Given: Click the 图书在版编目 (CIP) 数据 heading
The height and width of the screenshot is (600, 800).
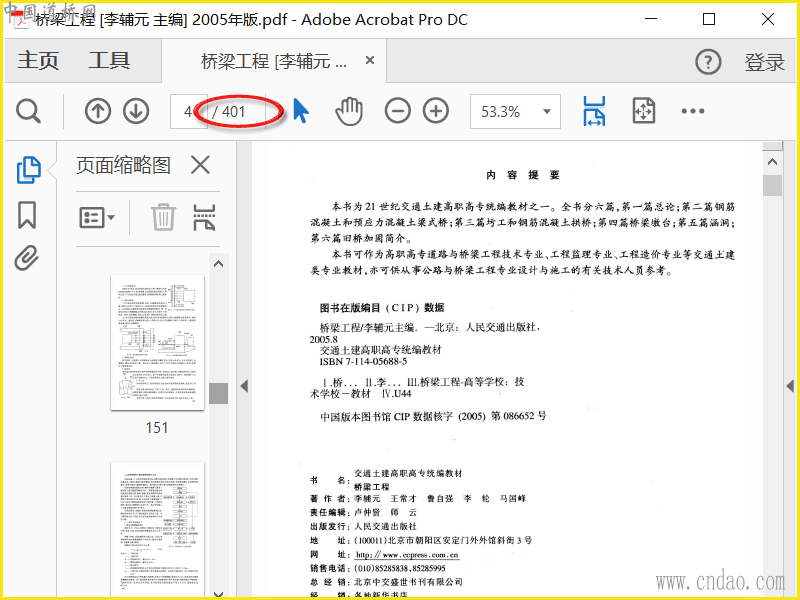Looking at the screenshot, I should 382,308.
